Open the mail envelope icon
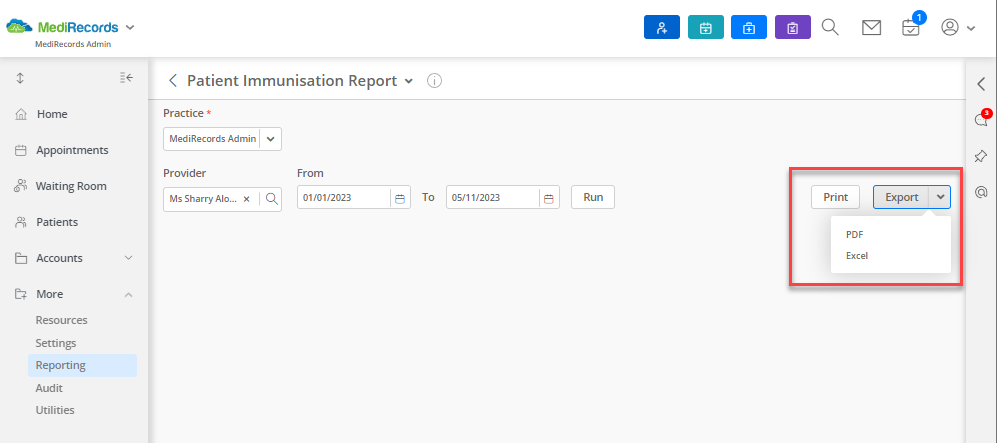The width and height of the screenshot is (997, 443). coord(871,27)
